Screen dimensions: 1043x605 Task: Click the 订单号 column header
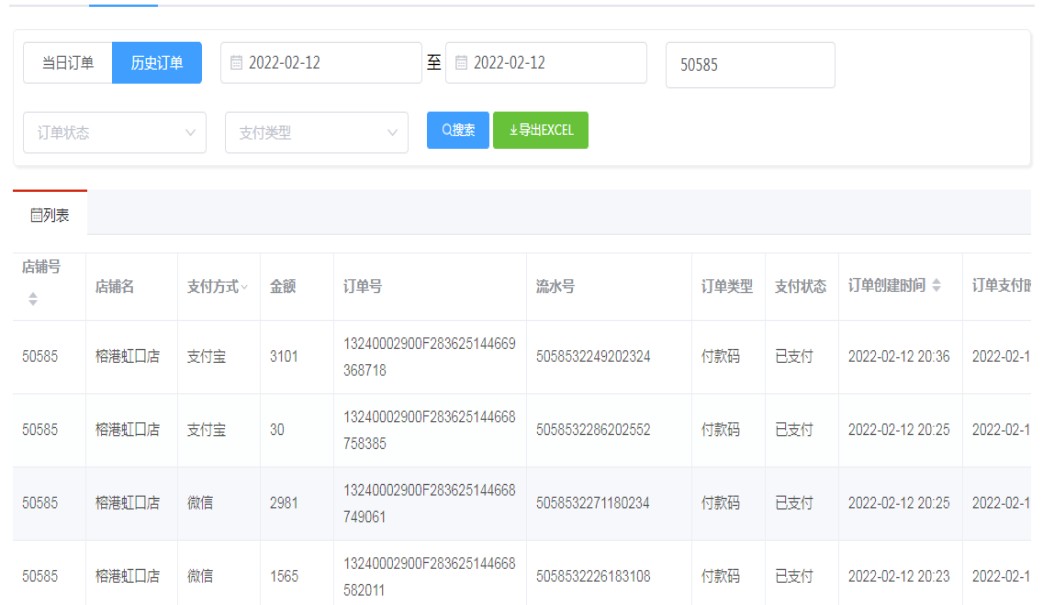362,287
